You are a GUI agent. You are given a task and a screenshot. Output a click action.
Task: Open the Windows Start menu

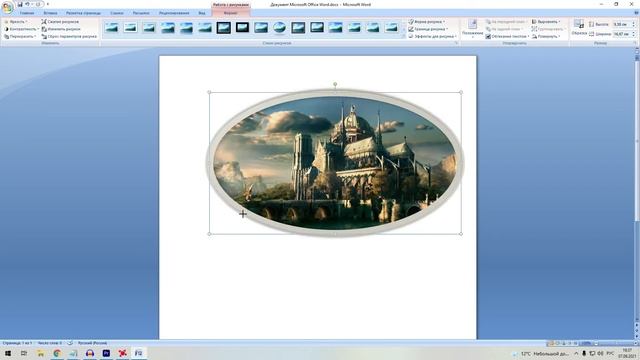[x=7, y=353]
